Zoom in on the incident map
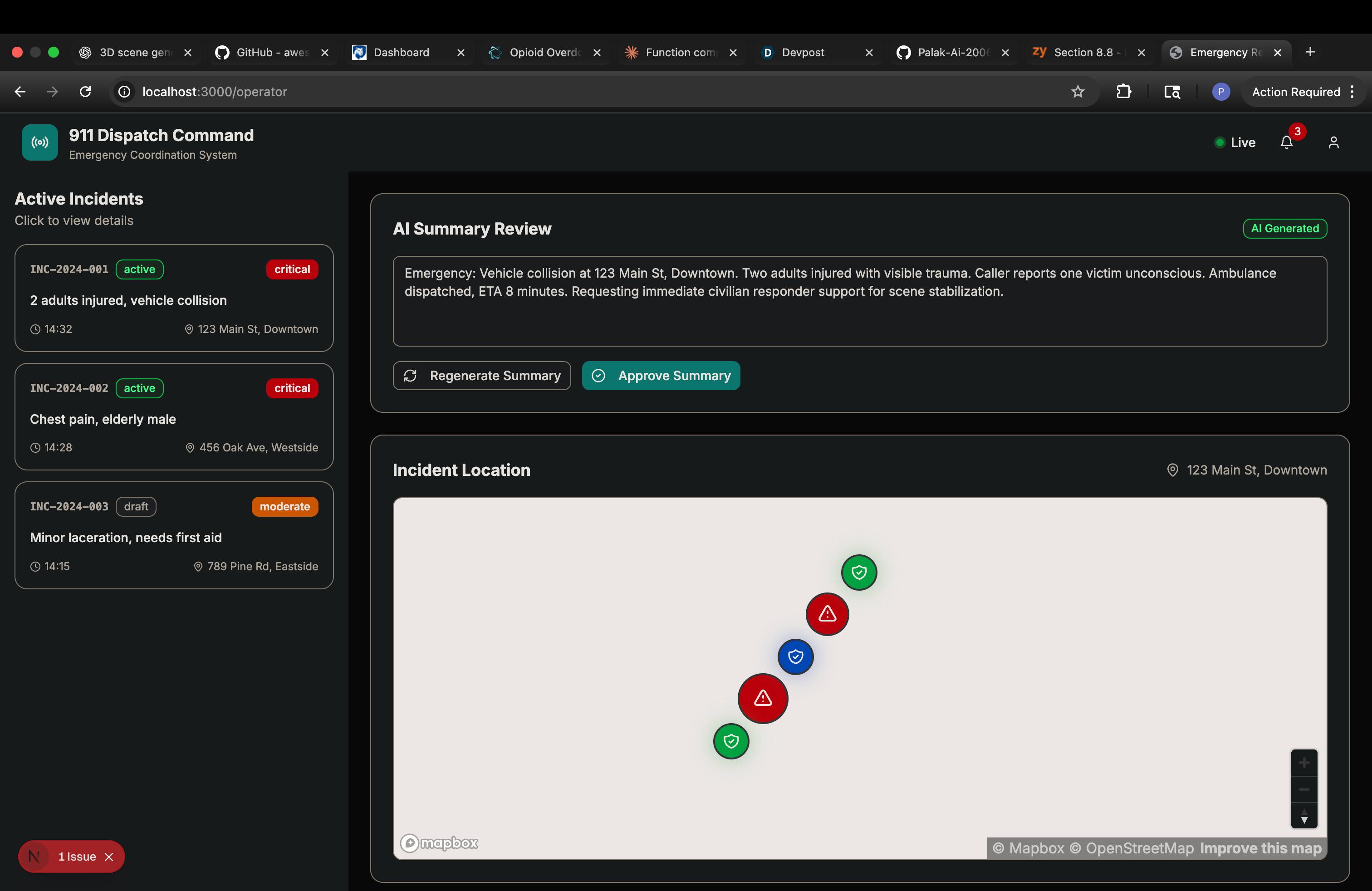This screenshot has height=891, width=1372. (x=1304, y=763)
